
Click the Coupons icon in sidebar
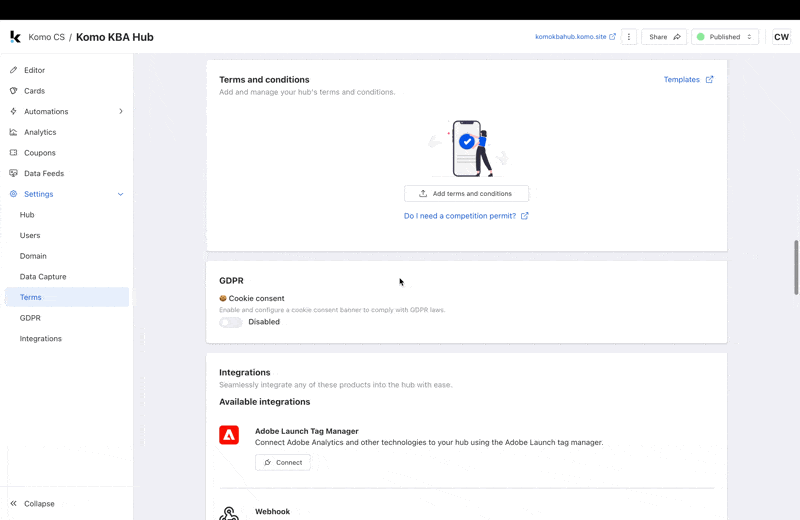coord(14,153)
